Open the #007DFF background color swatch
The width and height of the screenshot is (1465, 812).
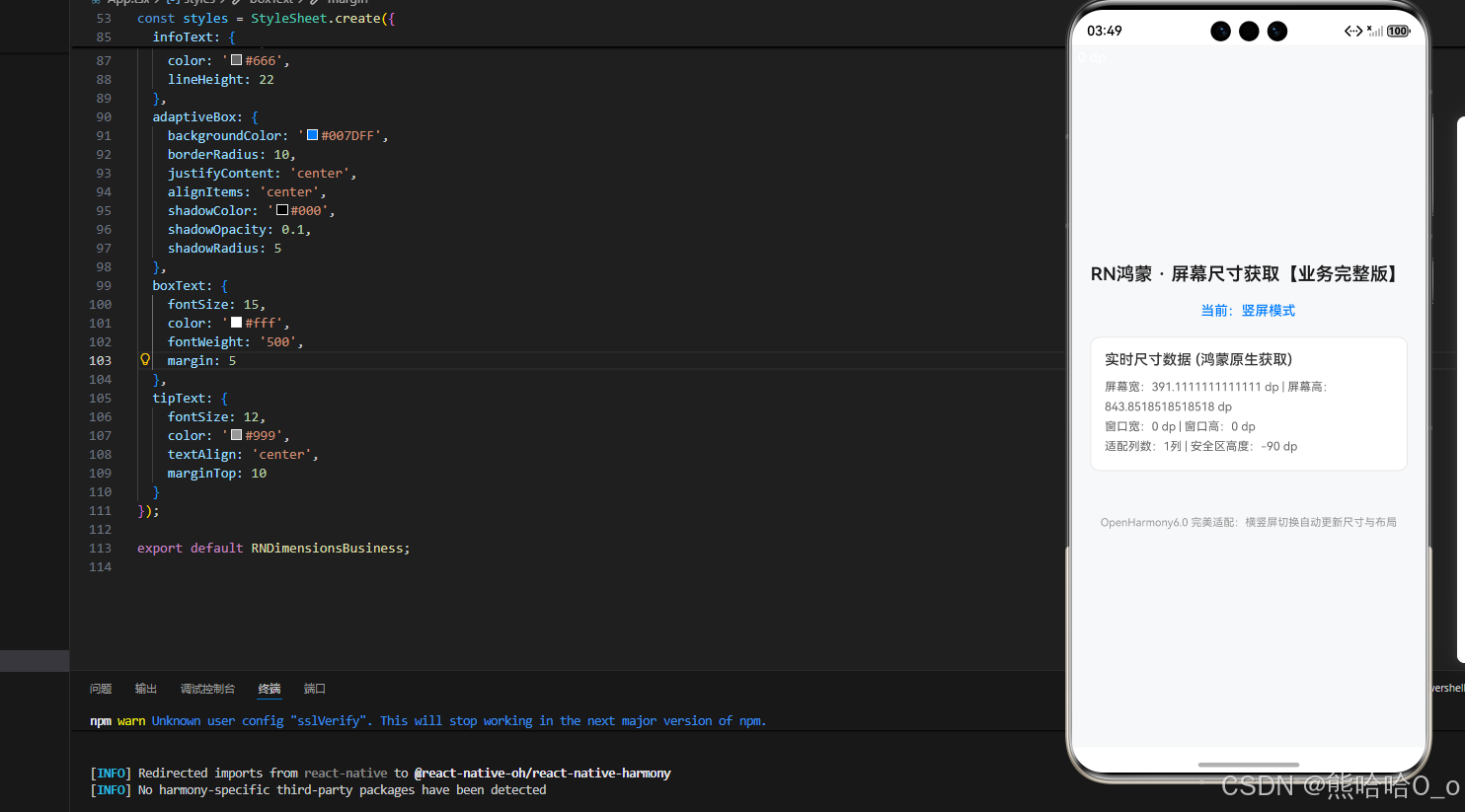pyautogui.click(x=312, y=135)
